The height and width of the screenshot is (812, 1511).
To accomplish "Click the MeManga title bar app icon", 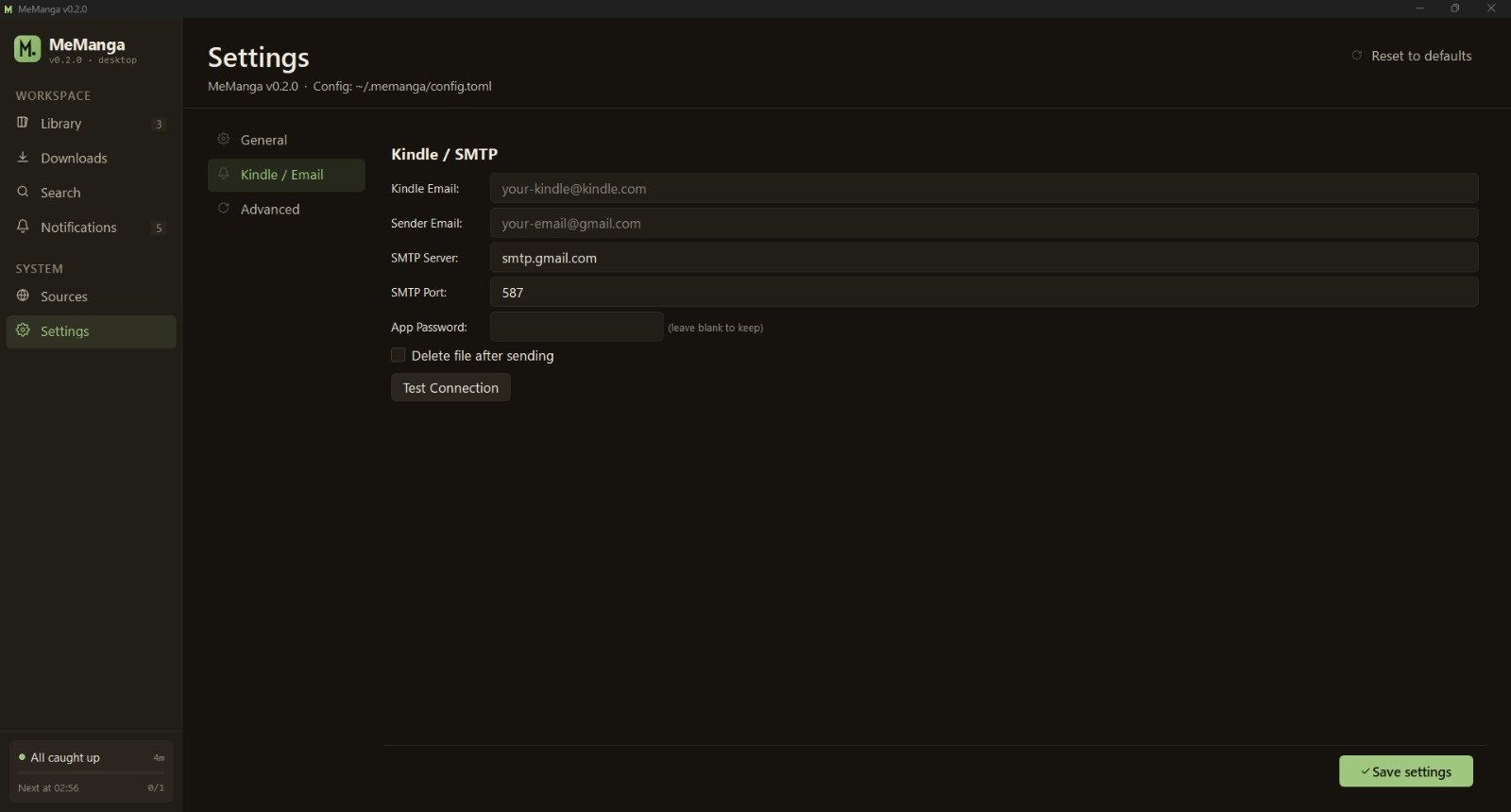I will click(x=8, y=8).
